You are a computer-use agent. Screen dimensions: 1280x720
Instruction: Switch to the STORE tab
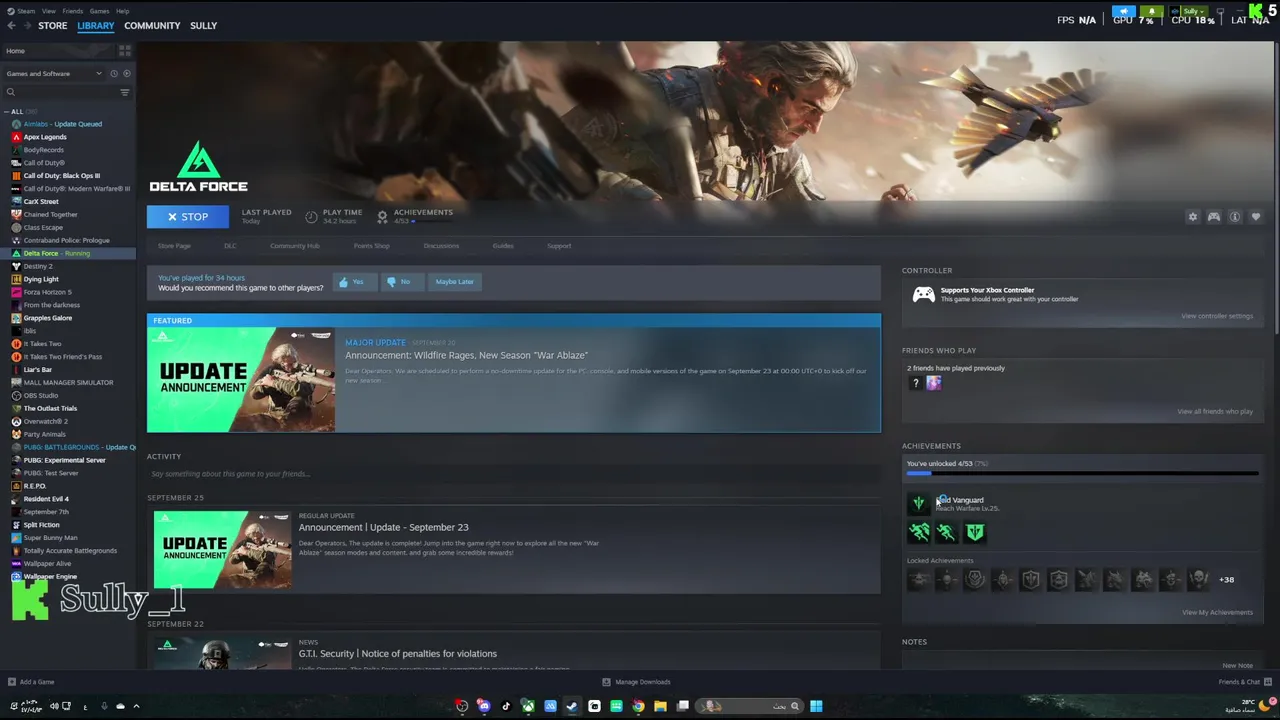(53, 26)
